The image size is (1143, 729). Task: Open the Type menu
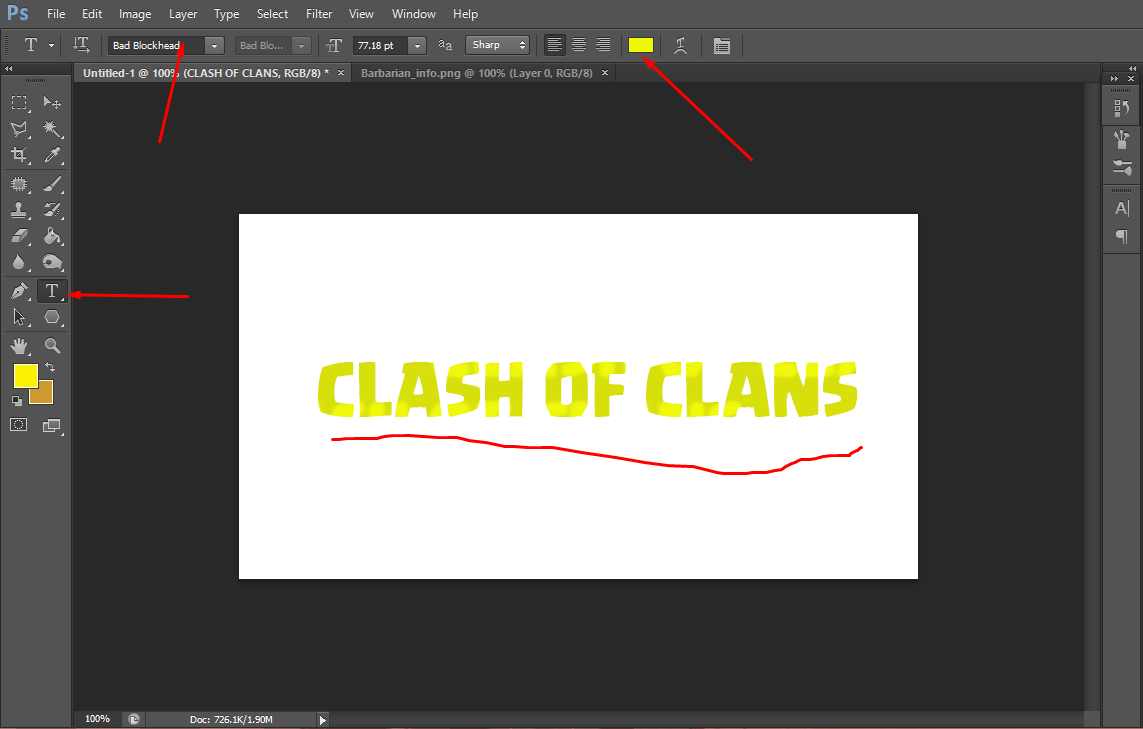[226, 13]
